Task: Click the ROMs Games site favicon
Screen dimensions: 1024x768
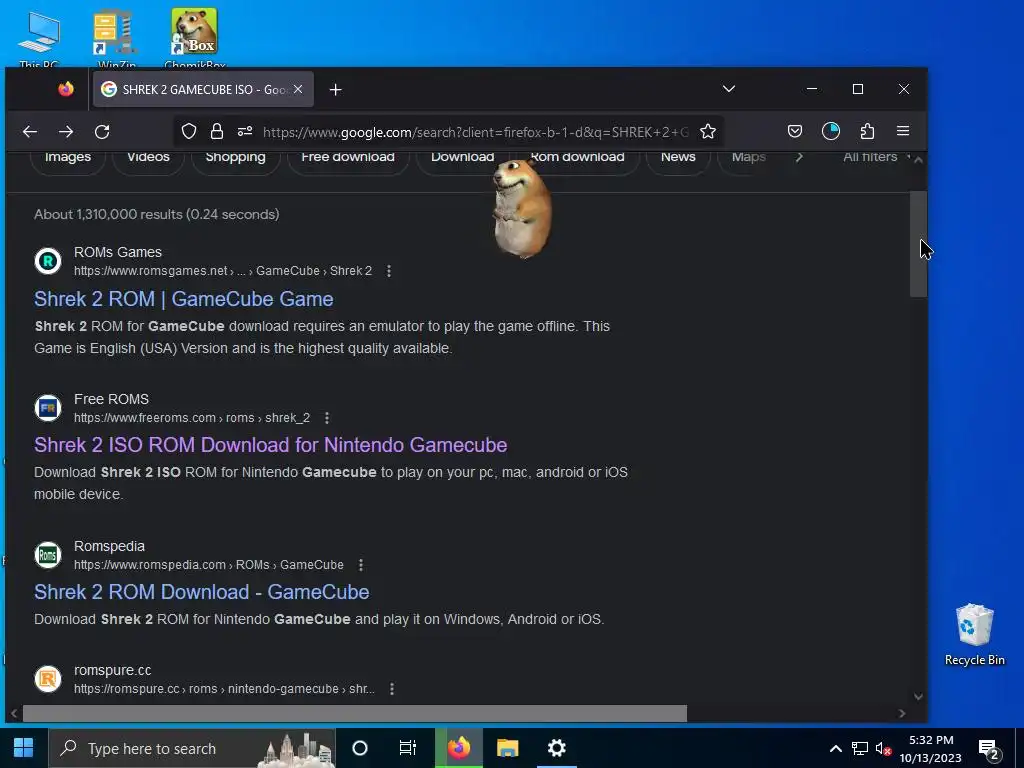Action: click(x=48, y=261)
